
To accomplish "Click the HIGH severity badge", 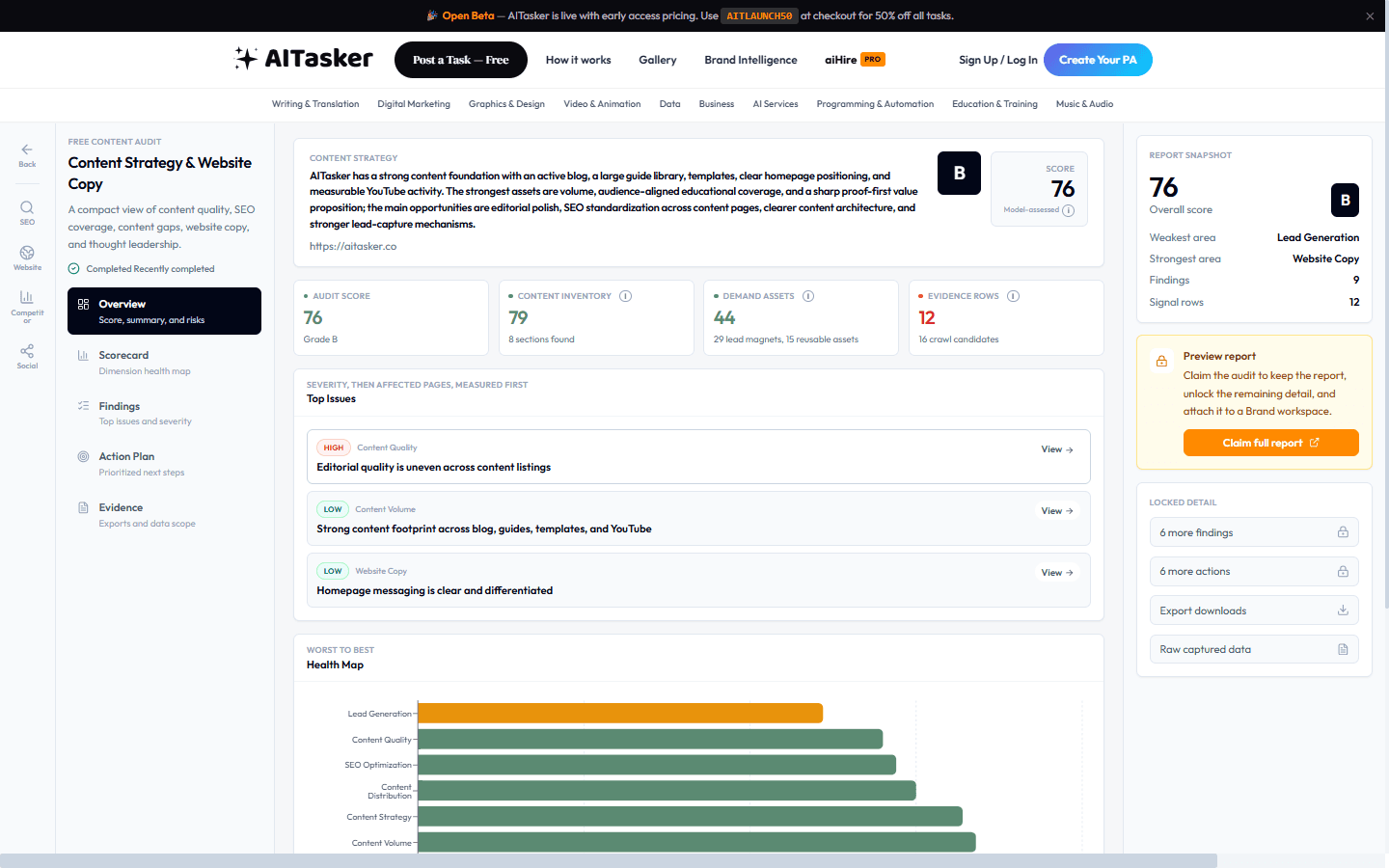I will [333, 448].
